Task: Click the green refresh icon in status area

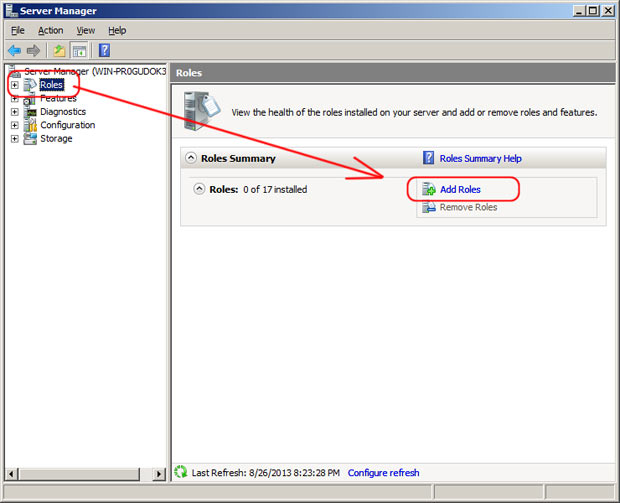Action: click(181, 472)
